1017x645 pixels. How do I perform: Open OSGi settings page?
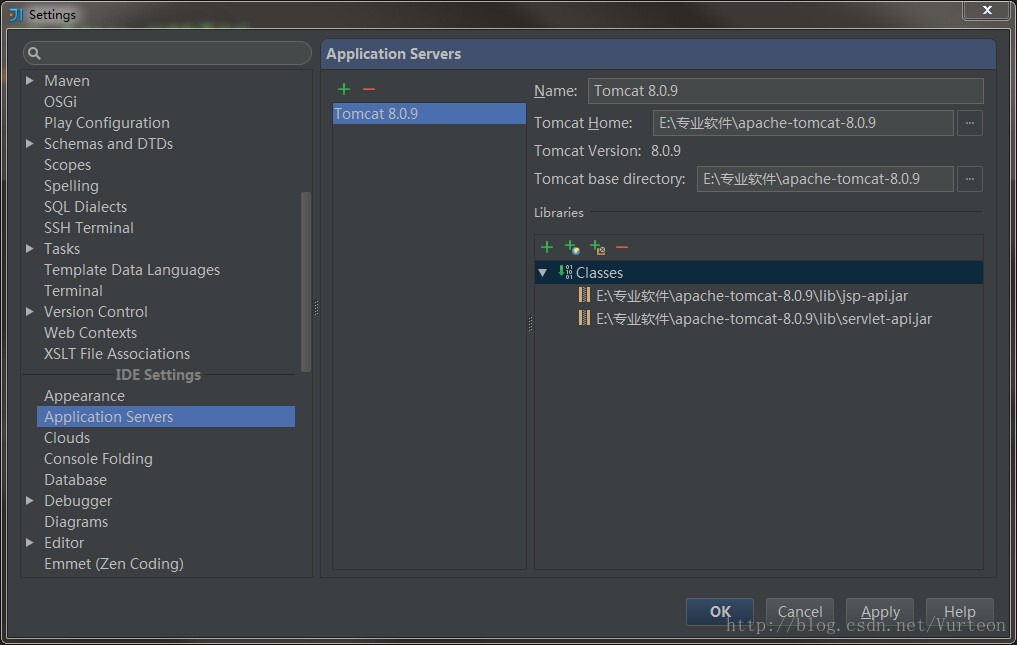click(60, 102)
